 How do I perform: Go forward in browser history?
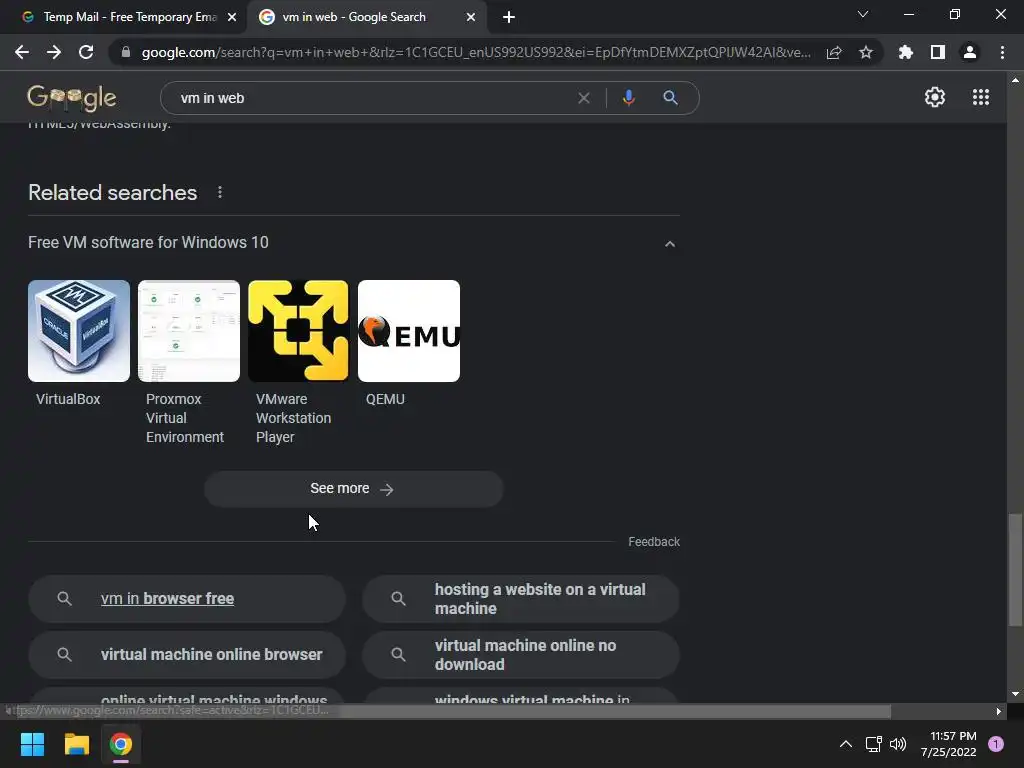tap(54, 52)
